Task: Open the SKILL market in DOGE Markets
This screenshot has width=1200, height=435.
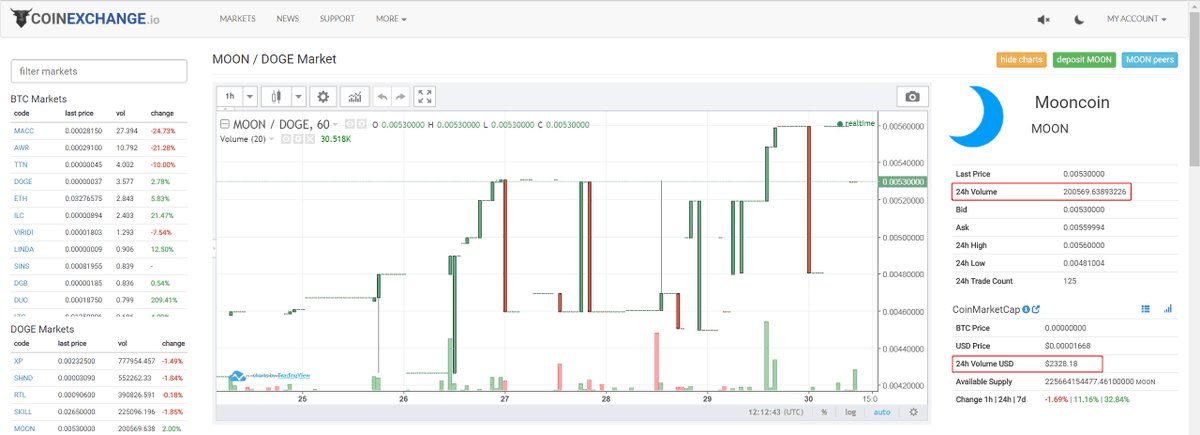Action: tap(24, 411)
